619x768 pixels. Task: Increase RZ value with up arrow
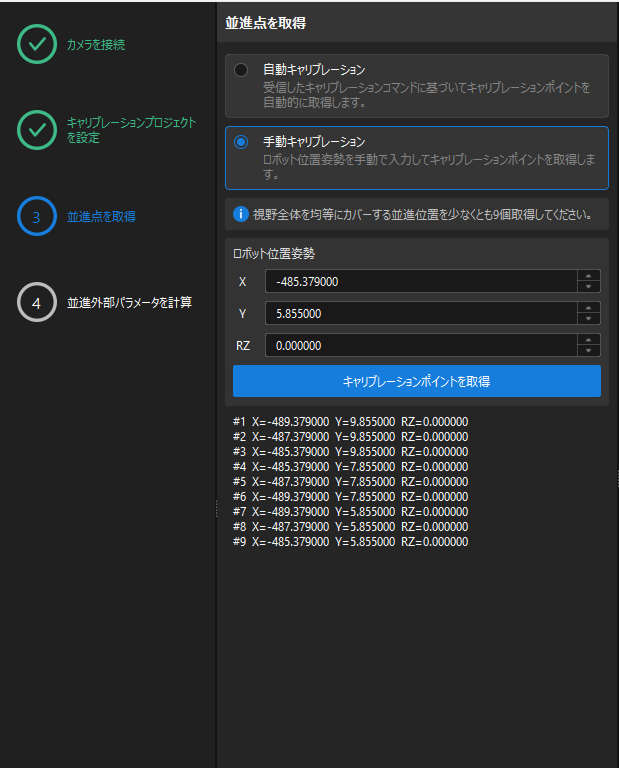point(589,340)
